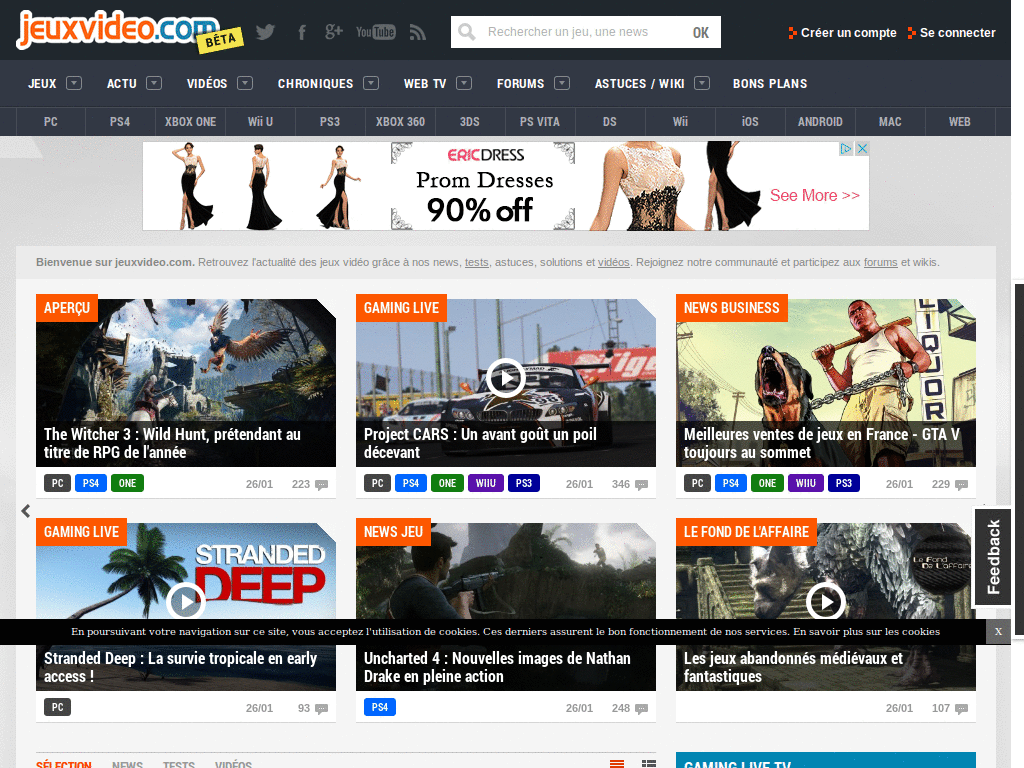Expand the FORUMS menu dropdown arrow
1024x768 pixels.
pos(562,83)
